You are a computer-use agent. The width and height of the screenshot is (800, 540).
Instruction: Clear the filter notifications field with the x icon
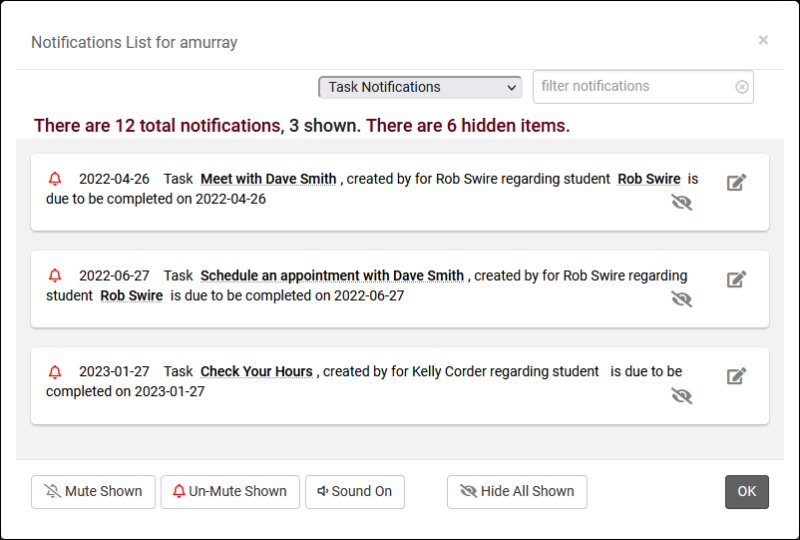pyautogui.click(x=742, y=87)
